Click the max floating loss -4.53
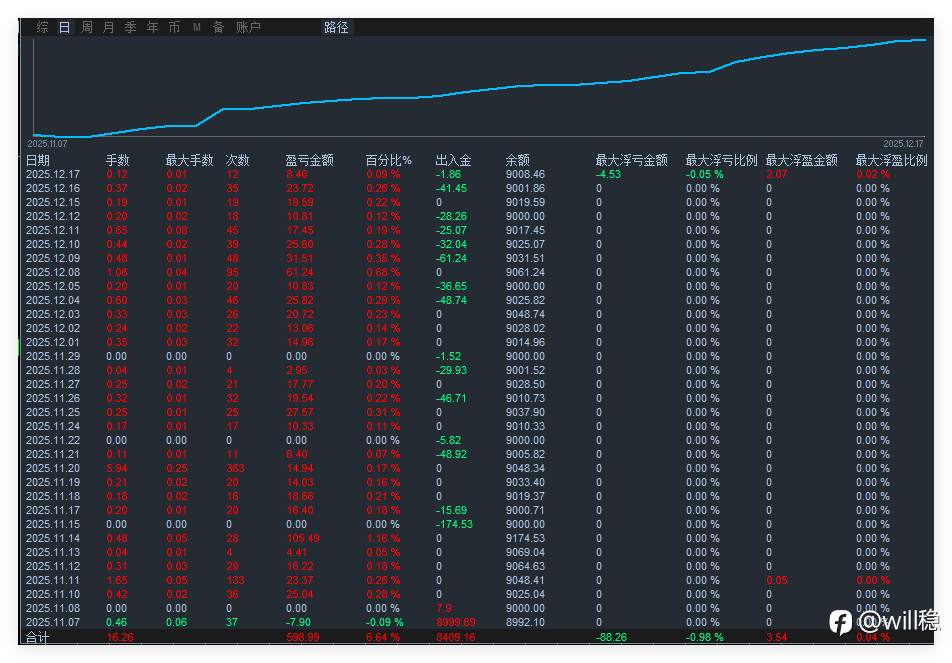 coord(608,174)
